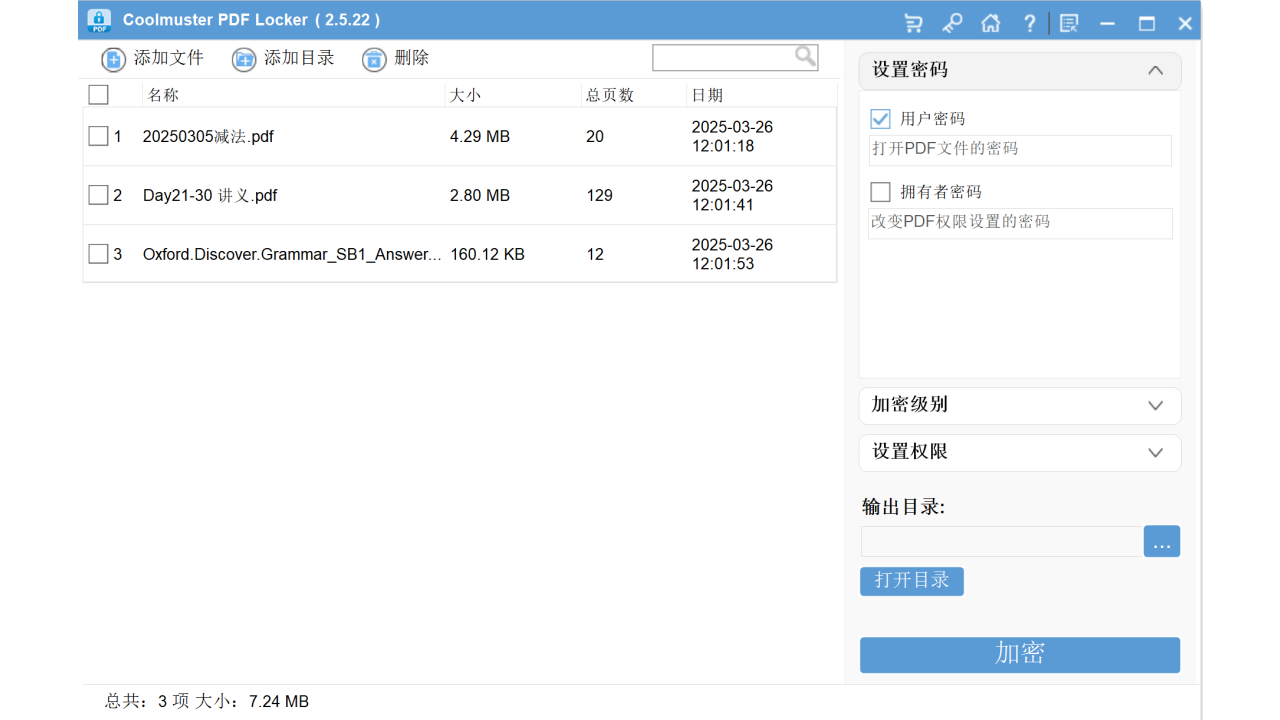Click the Add Files icon
Screen dimensions: 1280x720
click(113, 59)
